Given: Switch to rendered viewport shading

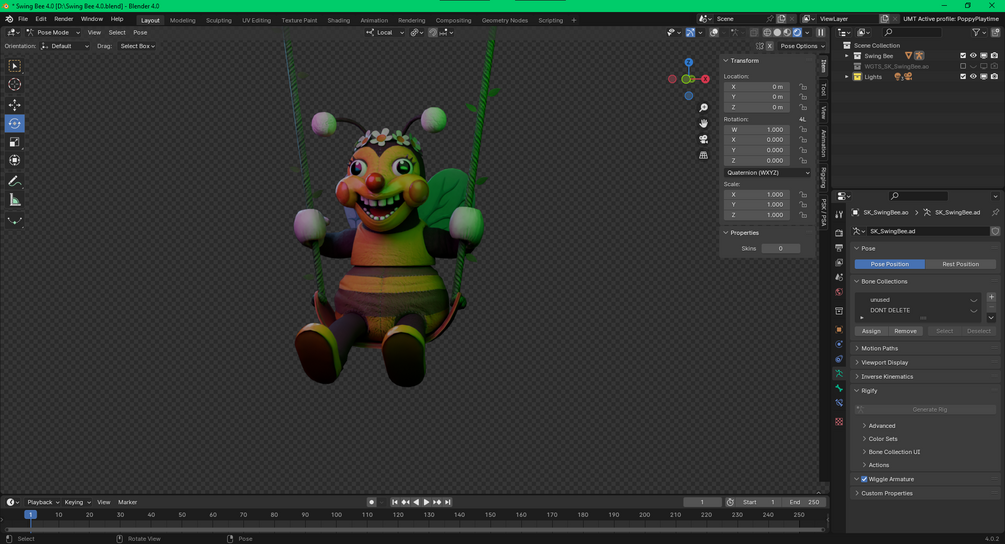Looking at the screenshot, I should pos(797,33).
